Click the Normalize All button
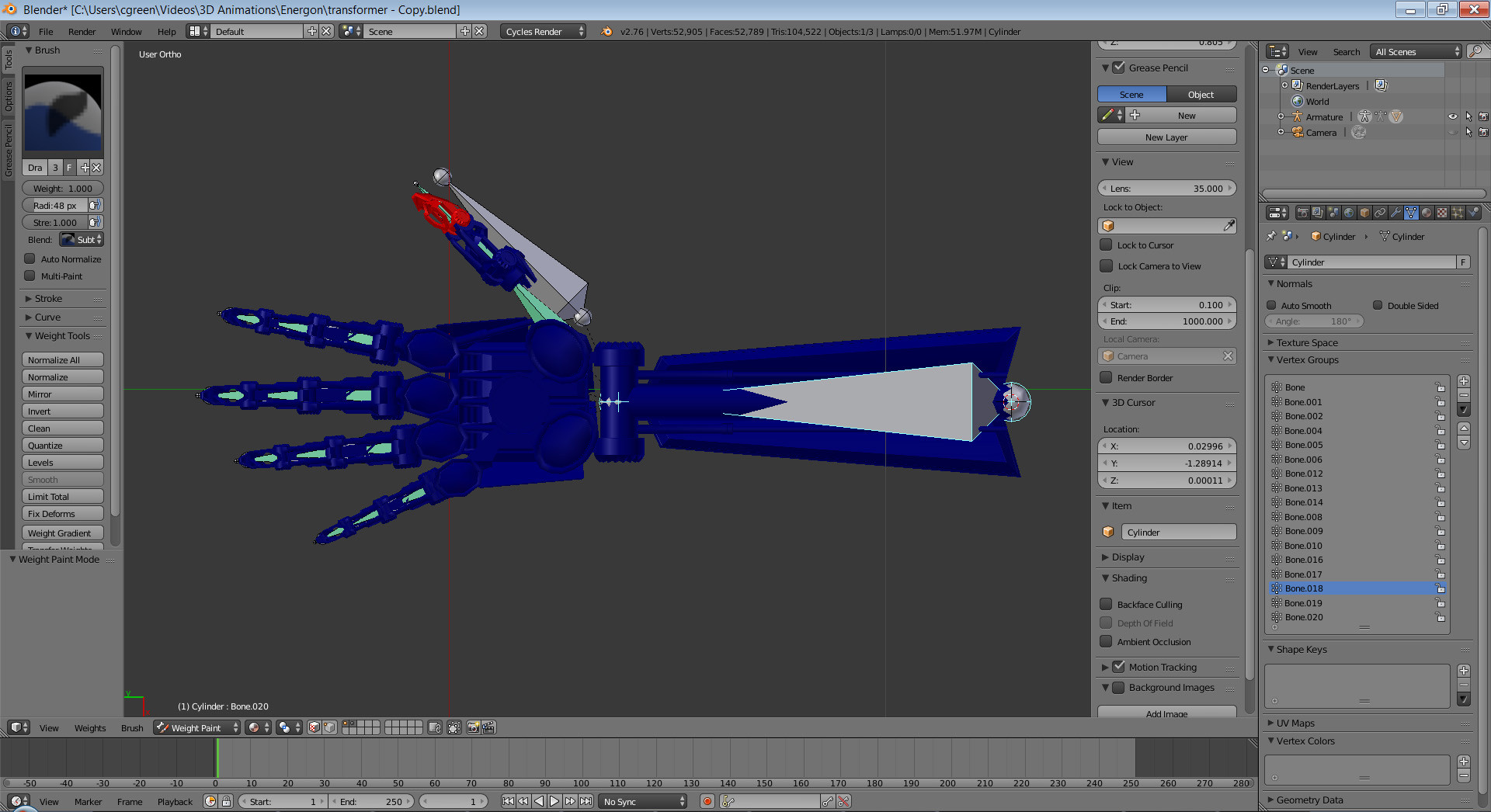Screen dimensions: 1491x812 pos(63,359)
